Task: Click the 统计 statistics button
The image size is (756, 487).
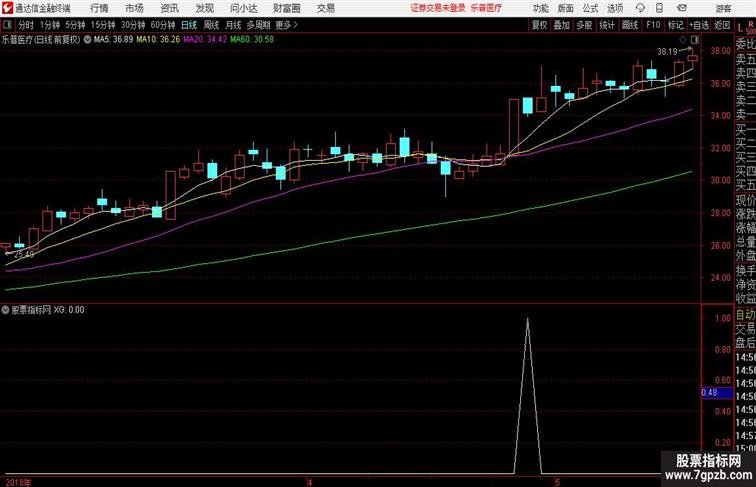Action: (x=607, y=25)
